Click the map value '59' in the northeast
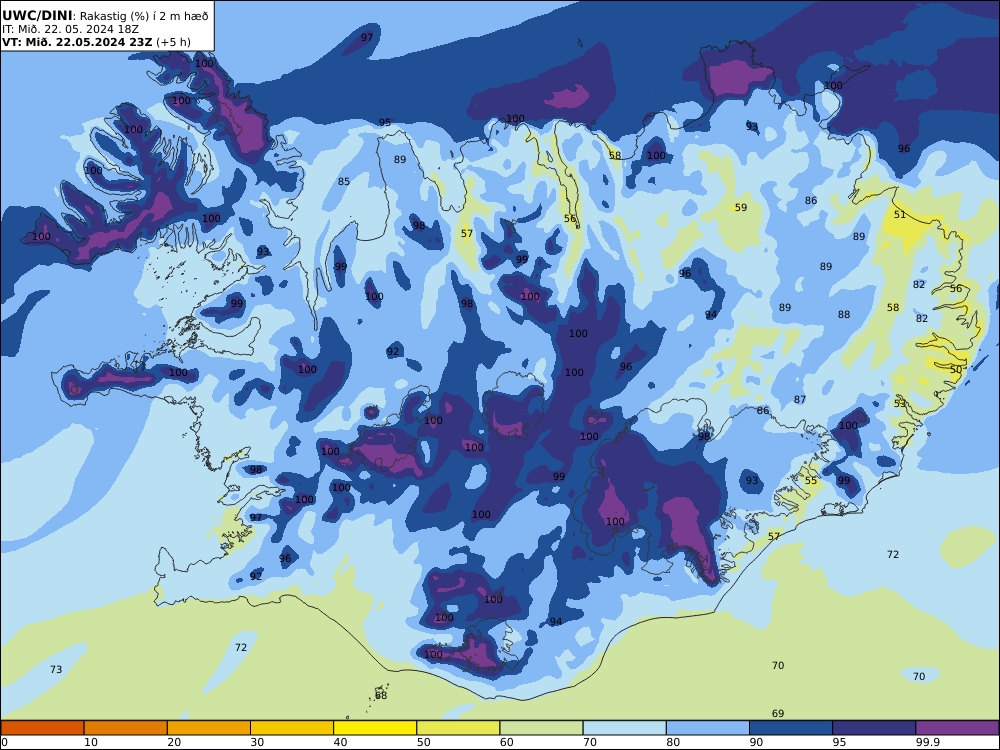 [740, 208]
